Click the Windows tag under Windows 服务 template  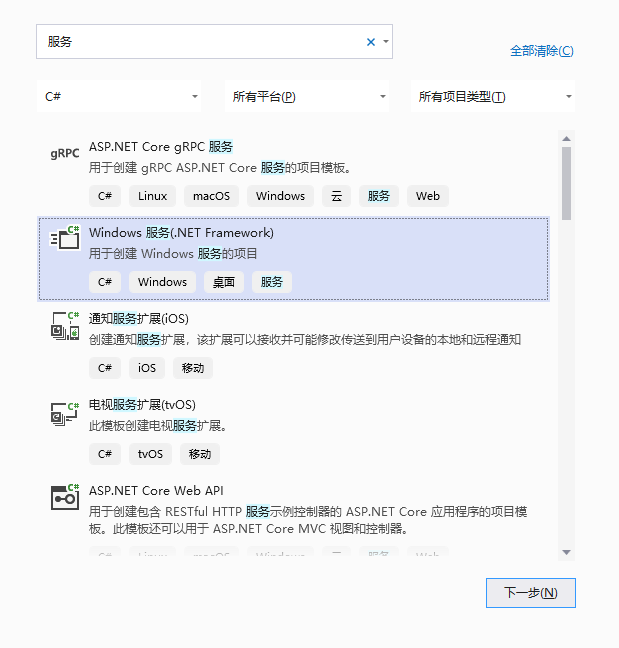[x=162, y=282]
